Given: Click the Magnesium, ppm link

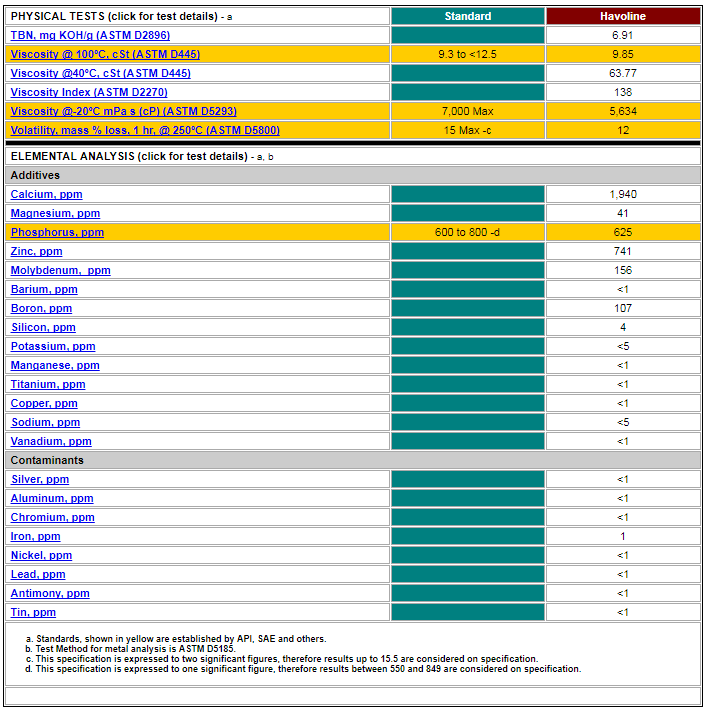Looking at the screenshot, I should [x=55, y=213].
